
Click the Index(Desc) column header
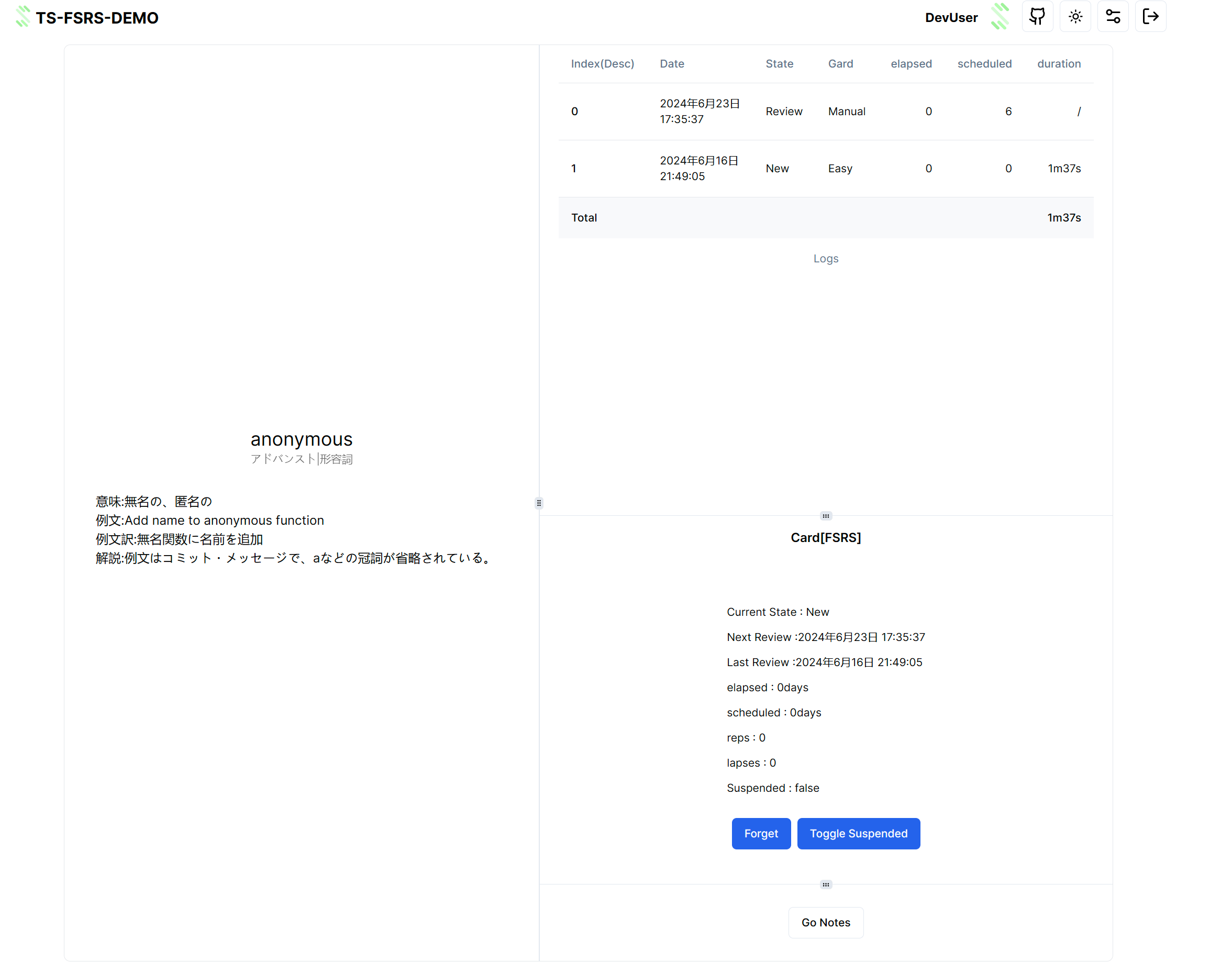coord(602,64)
